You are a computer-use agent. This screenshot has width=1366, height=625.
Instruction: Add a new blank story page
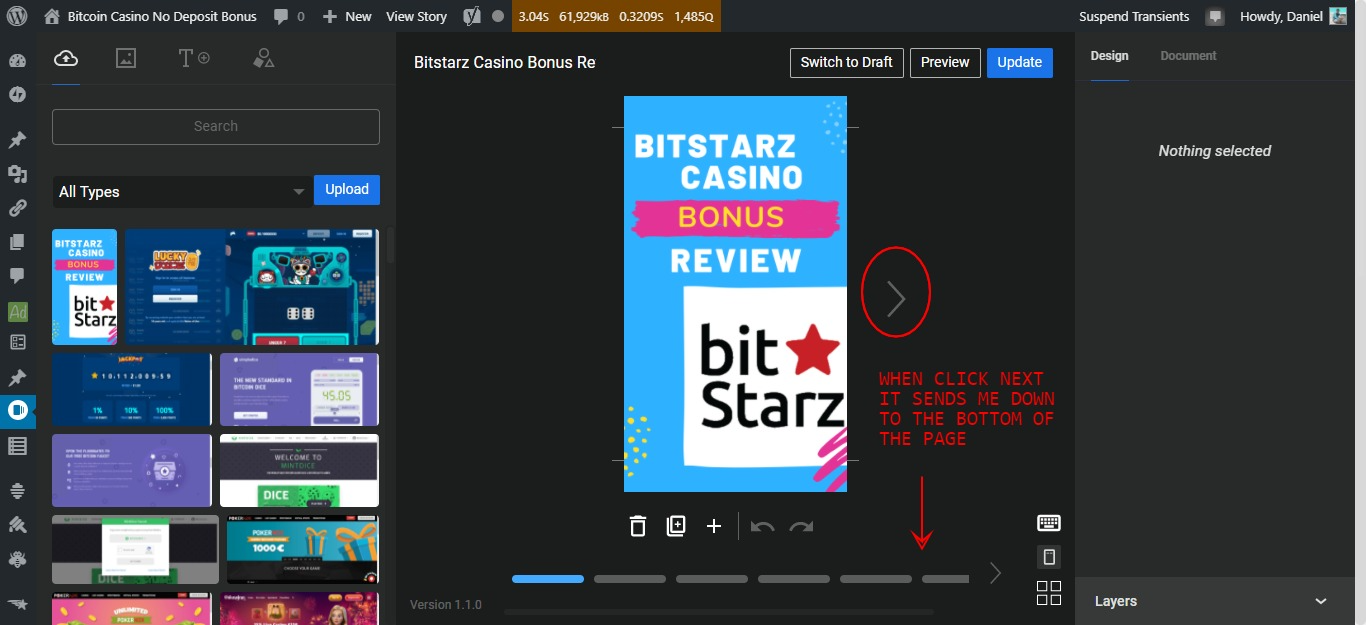tap(714, 526)
